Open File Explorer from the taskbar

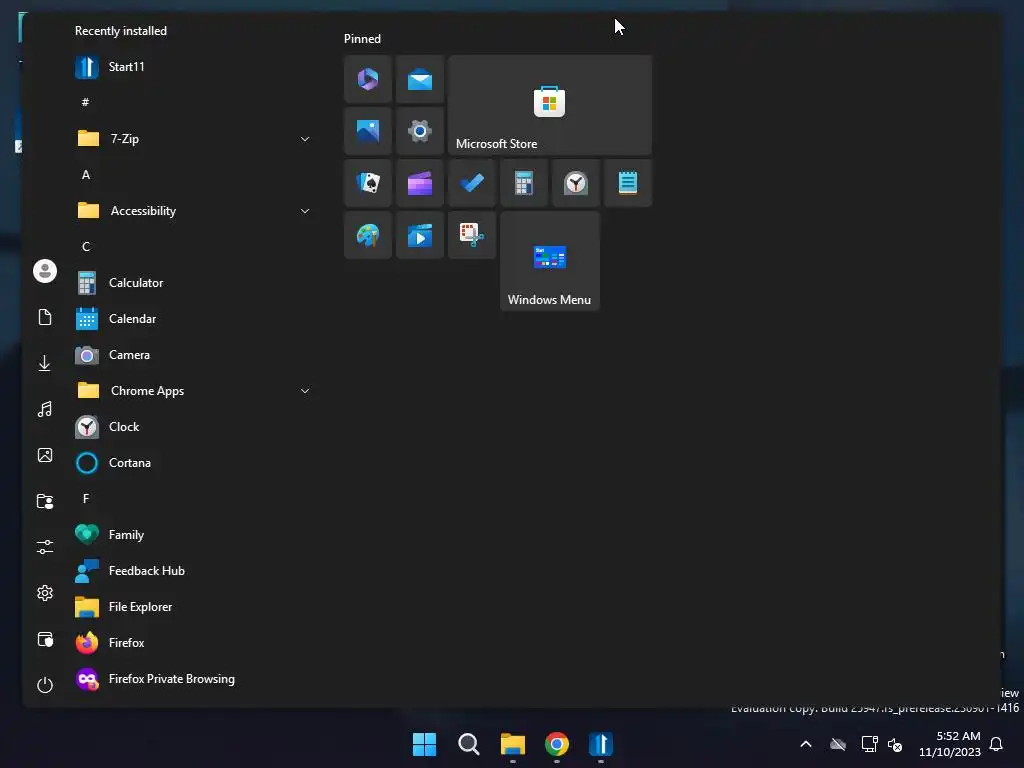pyautogui.click(x=513, y=744)
